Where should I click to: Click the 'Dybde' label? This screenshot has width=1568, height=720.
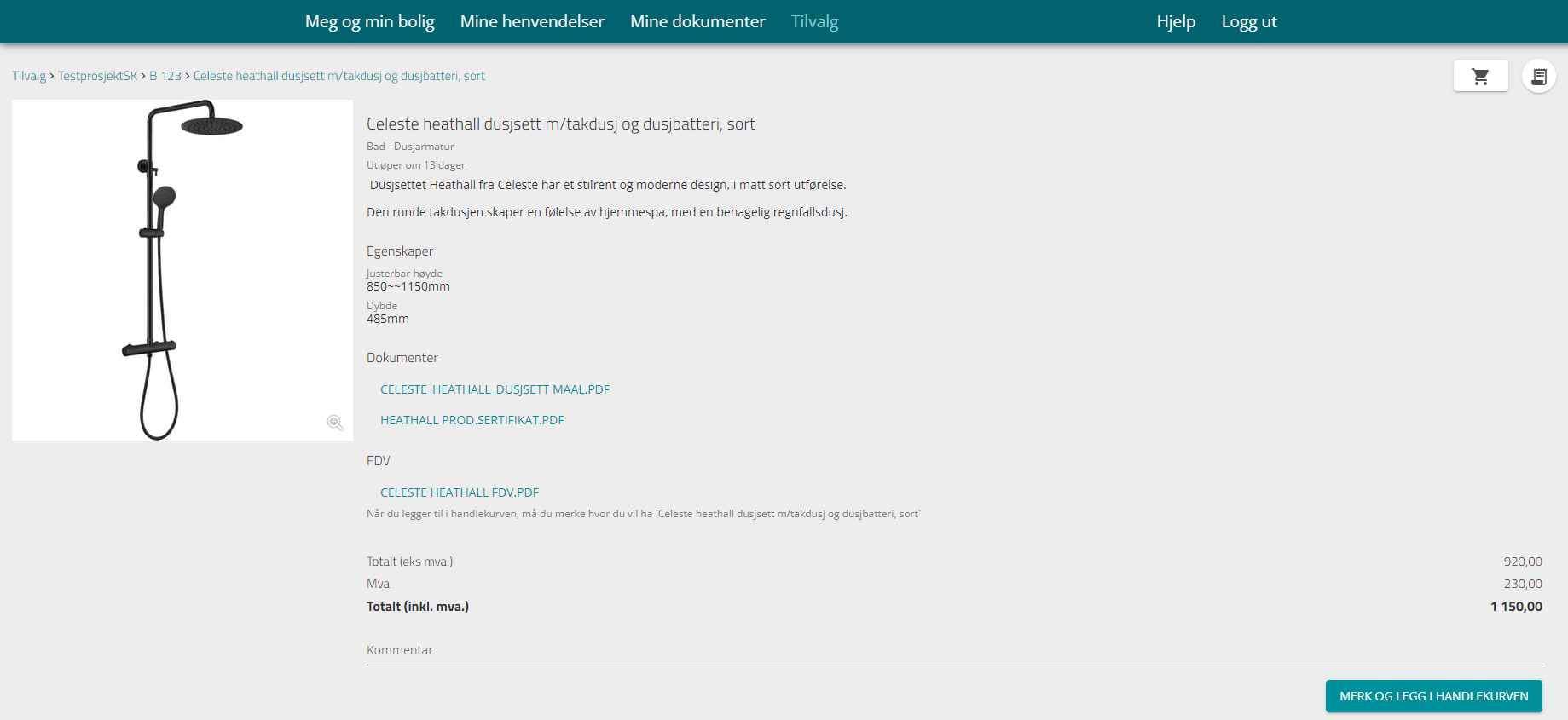tap(382, 306)
